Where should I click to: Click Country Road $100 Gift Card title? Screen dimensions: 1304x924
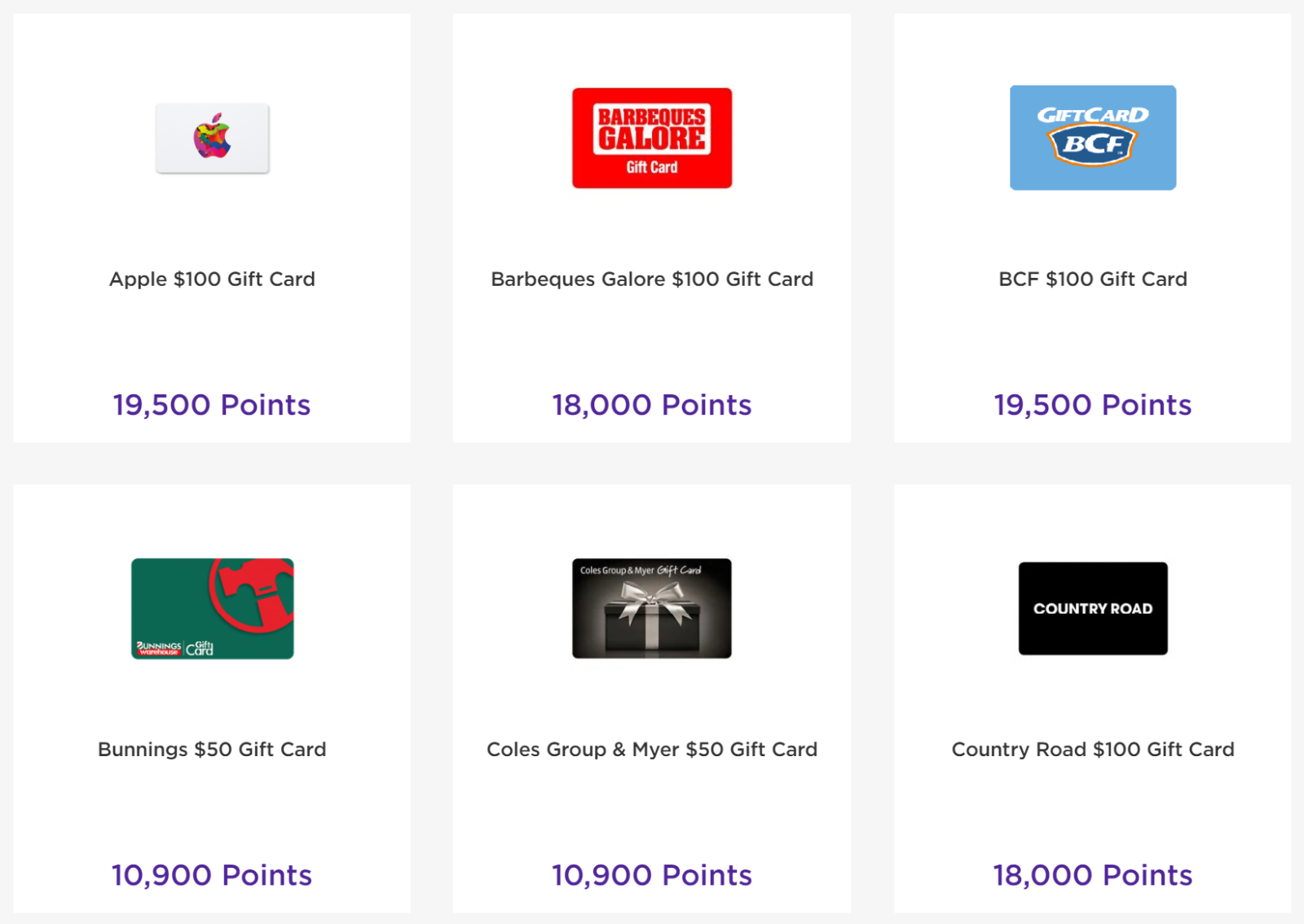pyautogui.click(x=1093, y=749)
